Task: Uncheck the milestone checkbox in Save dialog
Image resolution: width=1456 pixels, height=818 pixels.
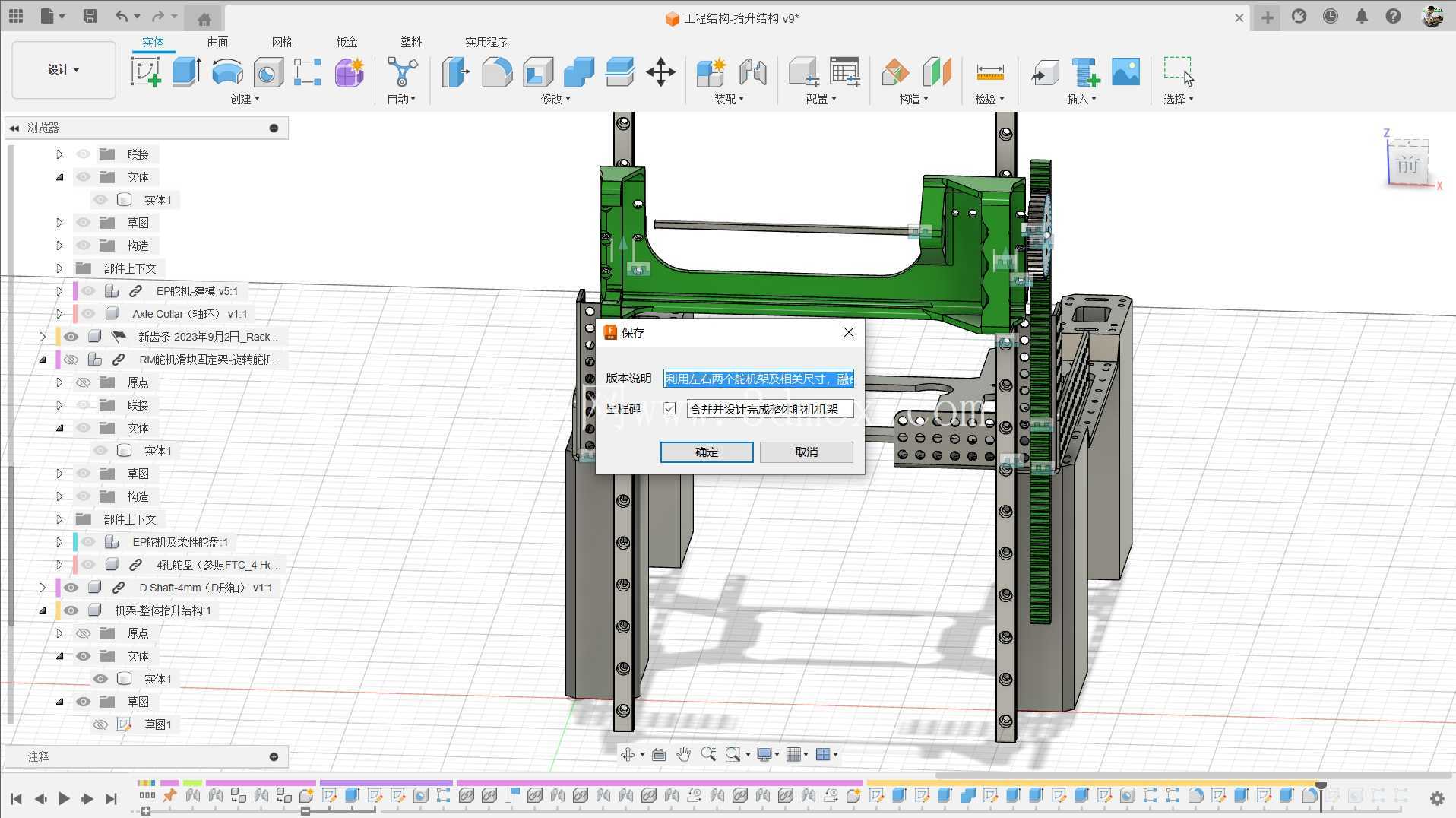Action: coord(669,409)
